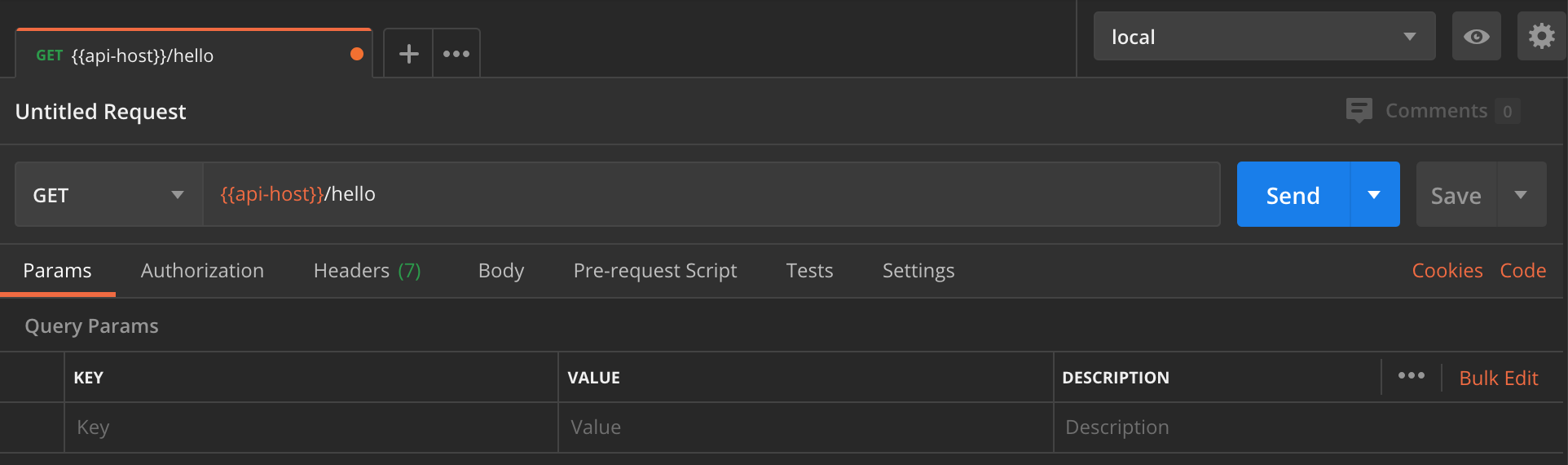The image size is (1568, 465).
Task: Click the VALUE column header
Action: click(593, 378)
